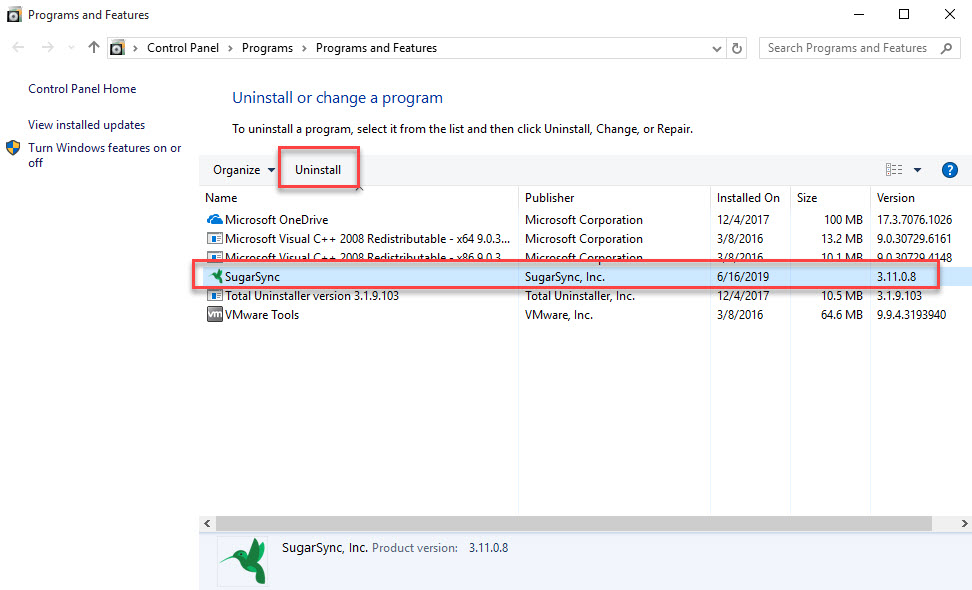Click the Forward navigation arrow

[x=48, y=47]
